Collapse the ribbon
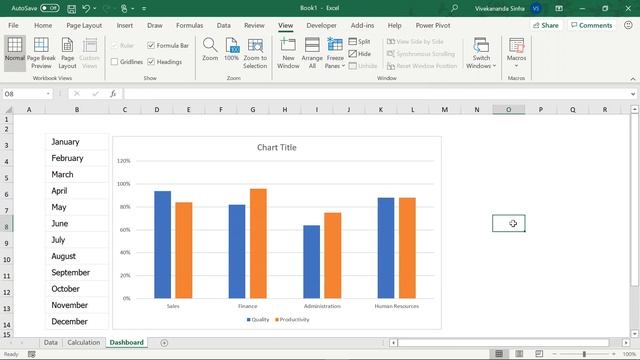This screenshot has width=640, height=360. tap(633, 79)
